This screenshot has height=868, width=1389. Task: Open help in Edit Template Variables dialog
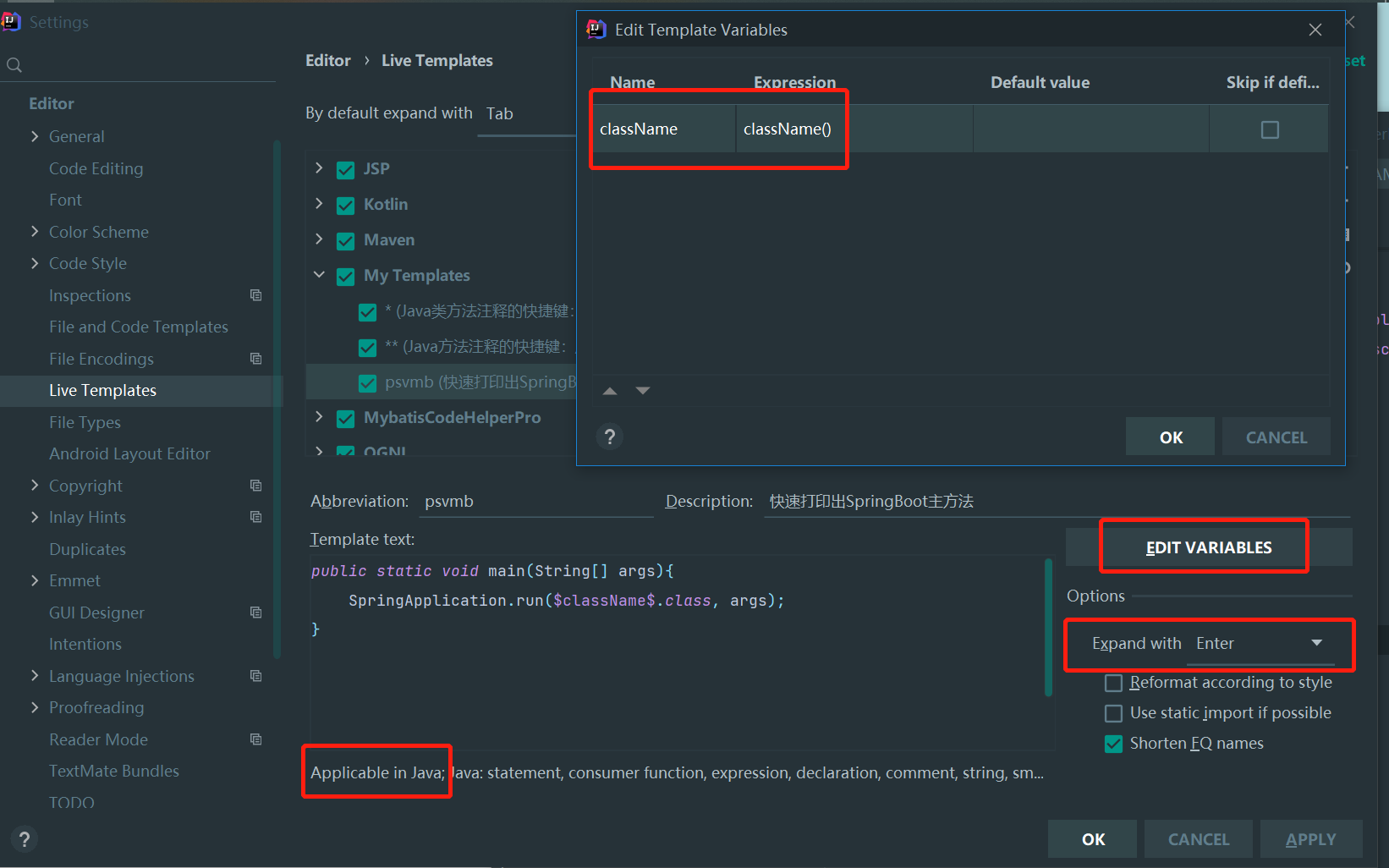609,437
